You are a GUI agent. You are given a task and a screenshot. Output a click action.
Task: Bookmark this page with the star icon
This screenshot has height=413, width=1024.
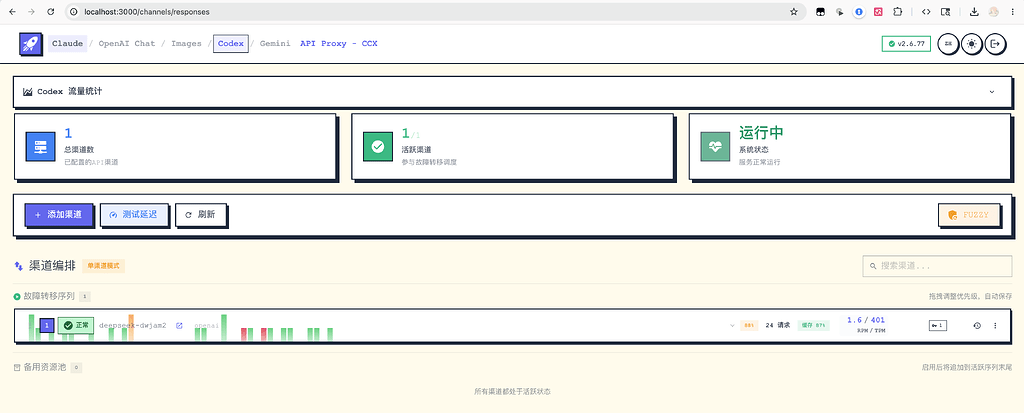tap(793, 12)
